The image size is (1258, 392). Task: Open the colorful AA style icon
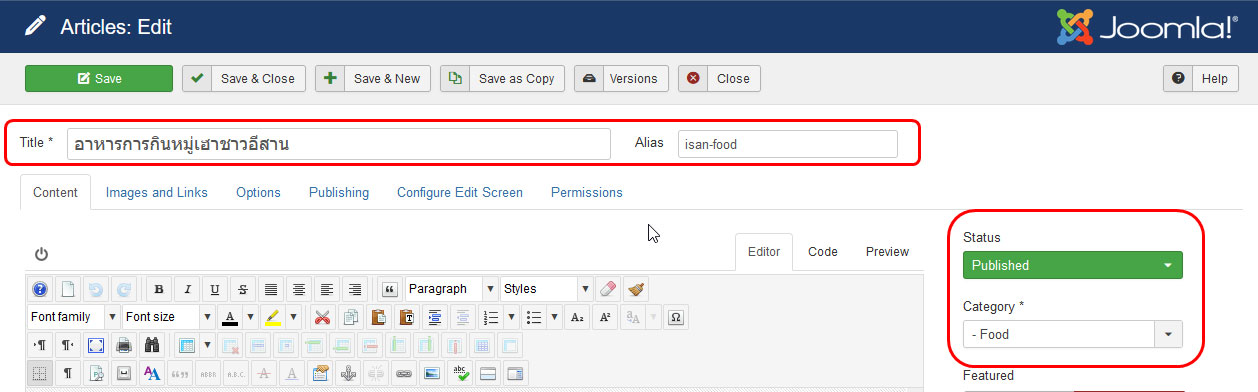[152, 373]
